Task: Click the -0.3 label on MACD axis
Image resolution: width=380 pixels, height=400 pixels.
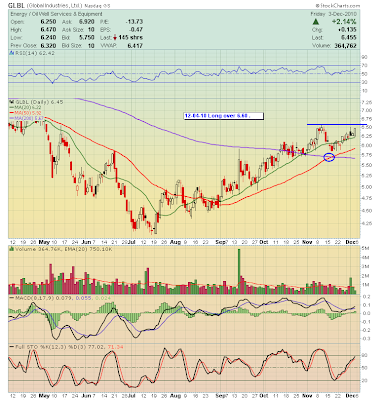Action: click(367, 338)
